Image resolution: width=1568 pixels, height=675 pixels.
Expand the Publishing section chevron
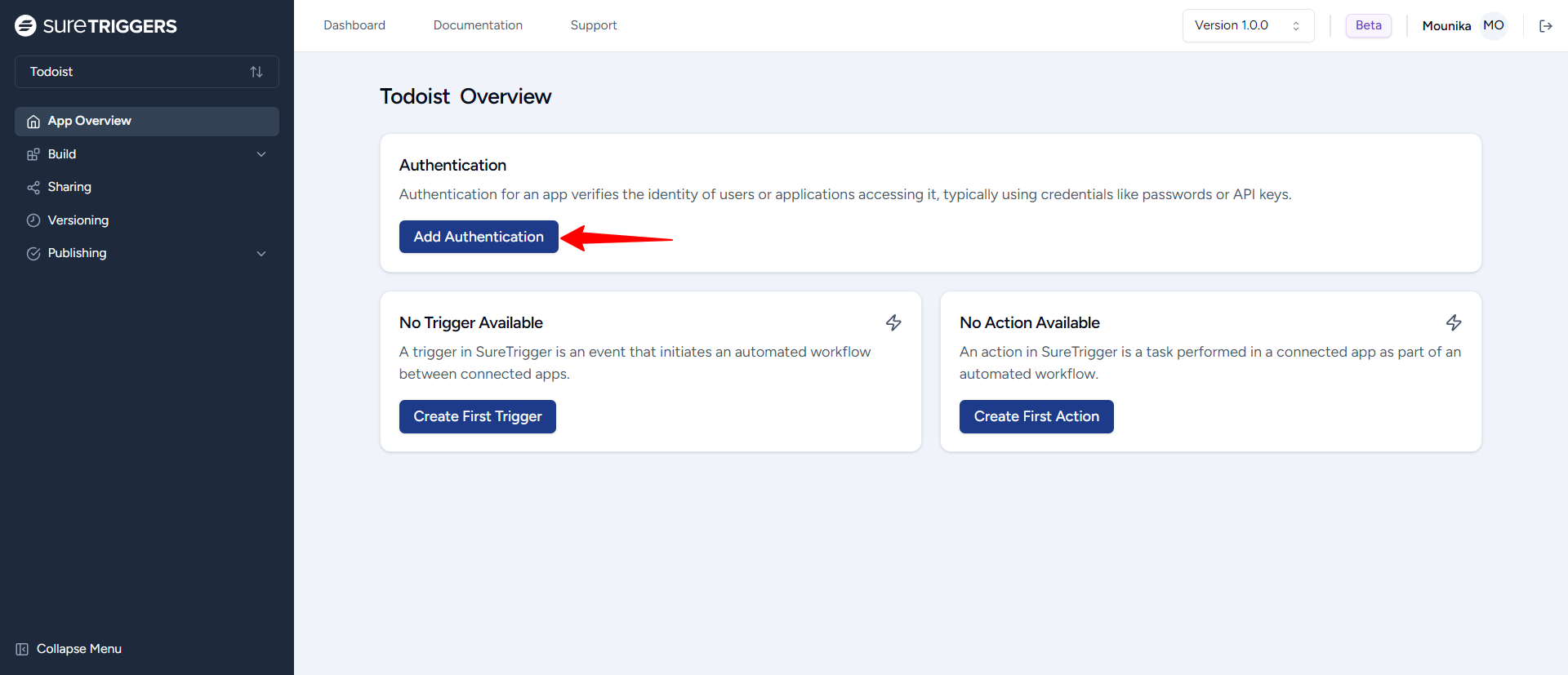(261, 254)
